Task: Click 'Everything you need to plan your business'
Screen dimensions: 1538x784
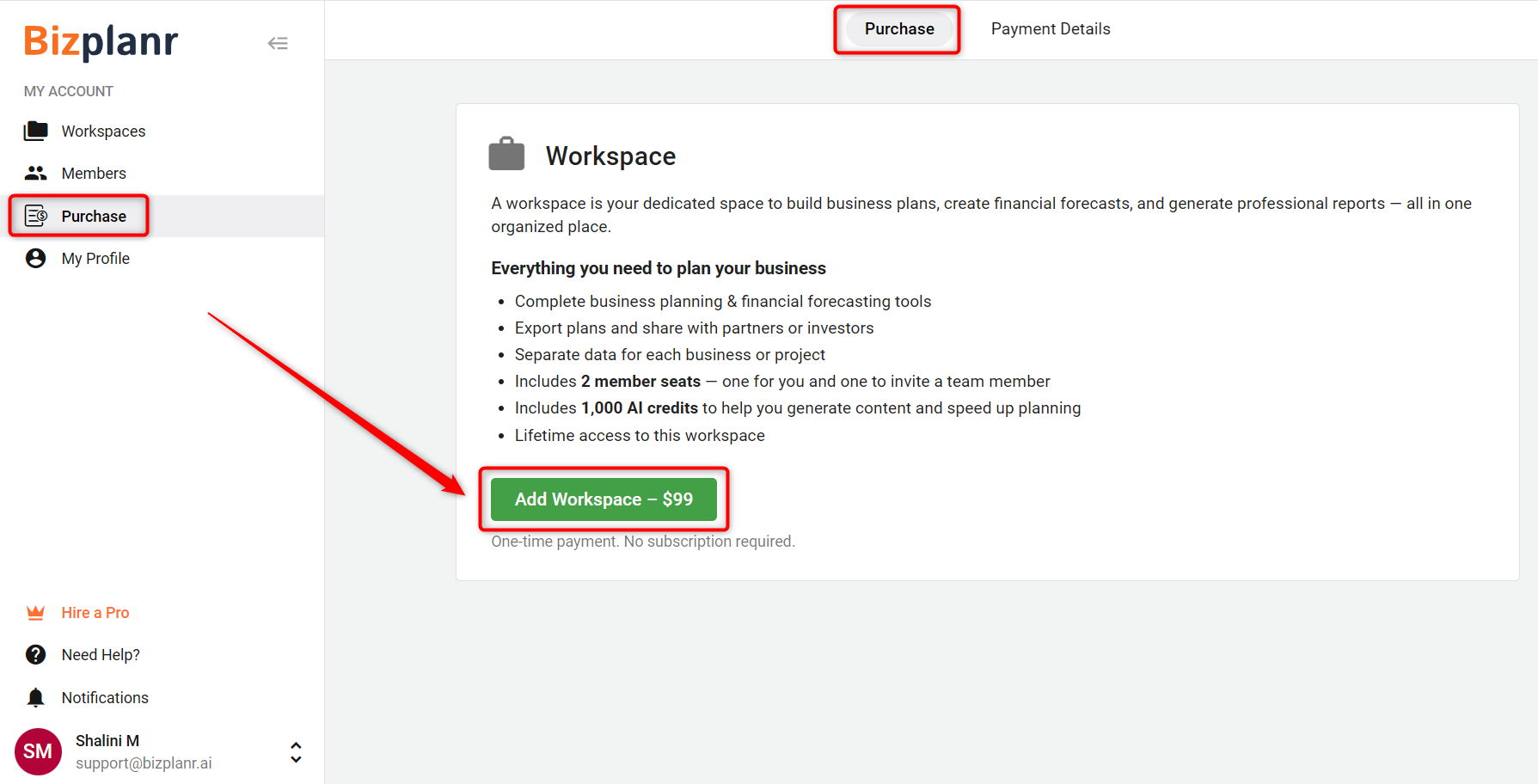Action: coord(659,268)
